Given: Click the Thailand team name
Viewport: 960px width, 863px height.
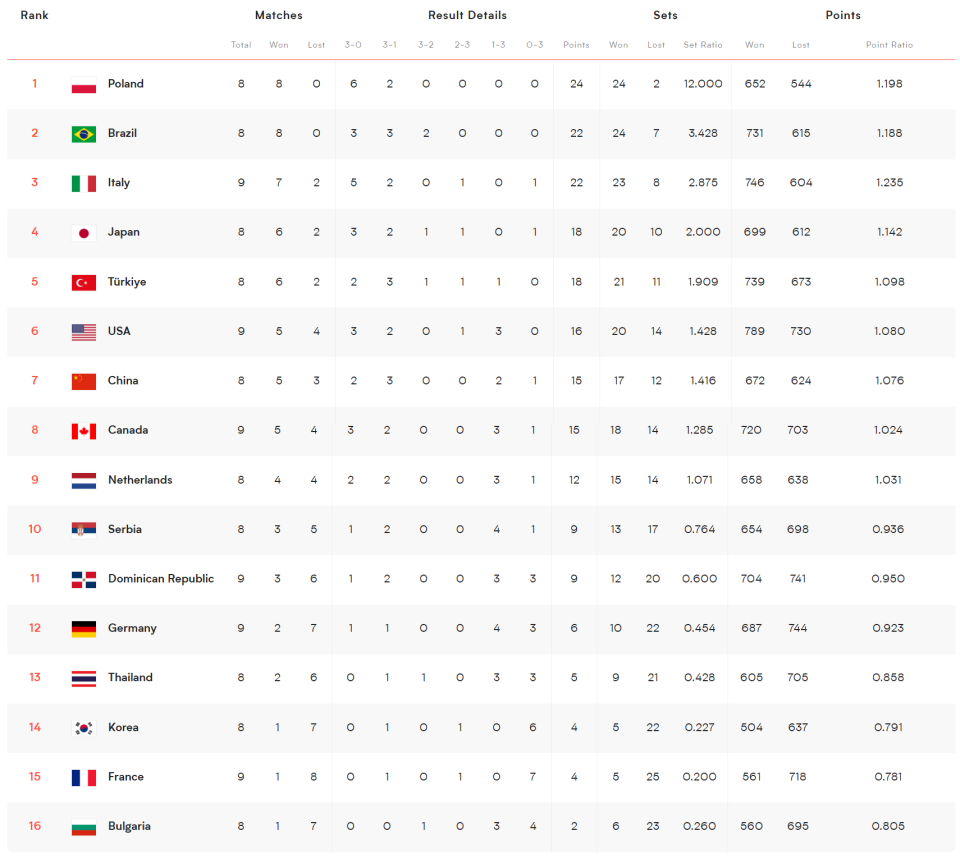Looking at the screenshot, I should [x=130, y=678].
